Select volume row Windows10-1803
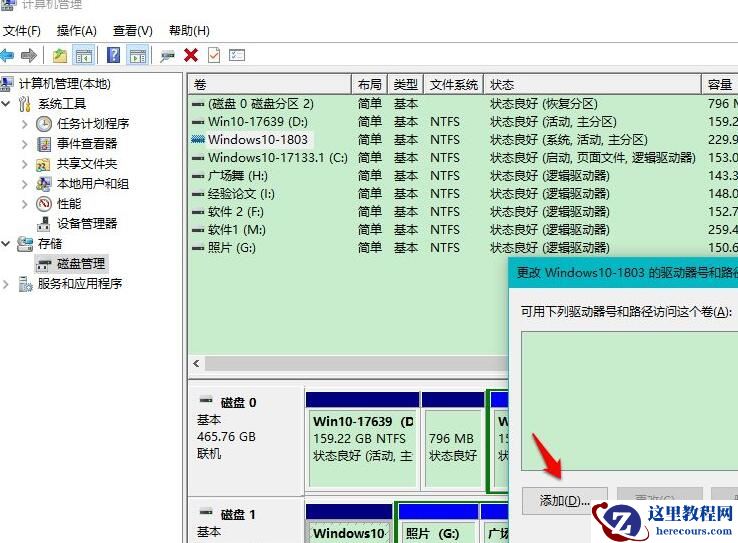The height and width of the screenshot is (543, 738). (x=464, y=140)
